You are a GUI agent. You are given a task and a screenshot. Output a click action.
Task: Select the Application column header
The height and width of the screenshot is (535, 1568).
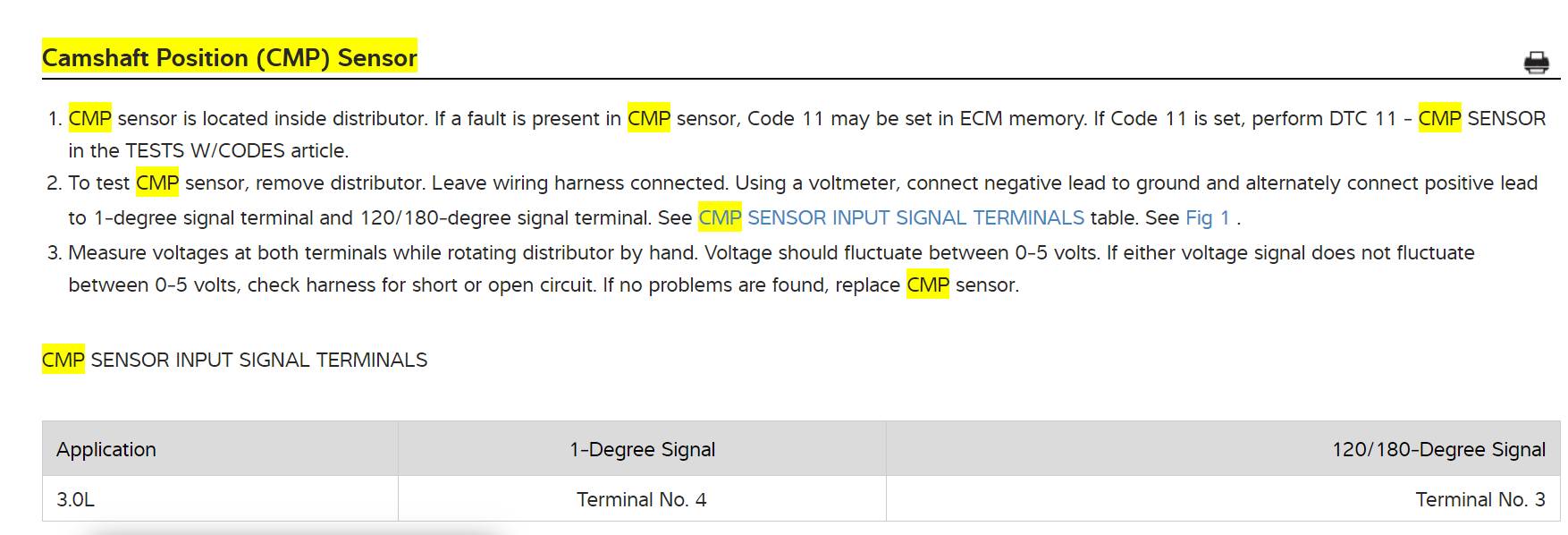(x=106, y=449)
